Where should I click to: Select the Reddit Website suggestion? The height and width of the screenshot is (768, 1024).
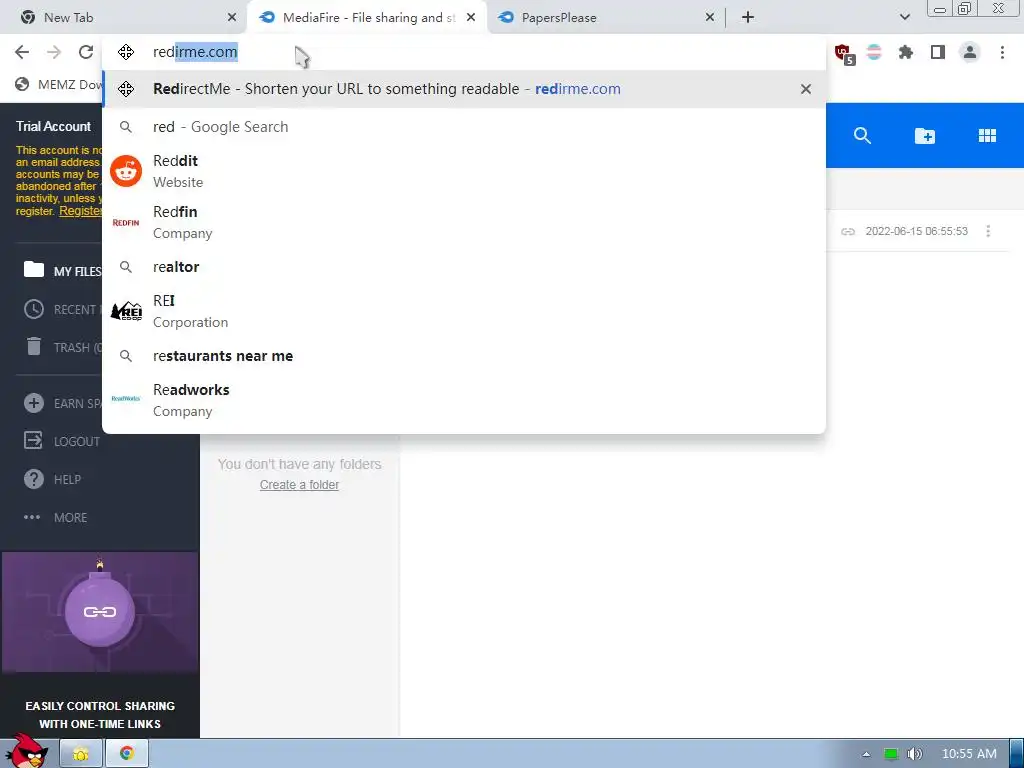point(464,171)
